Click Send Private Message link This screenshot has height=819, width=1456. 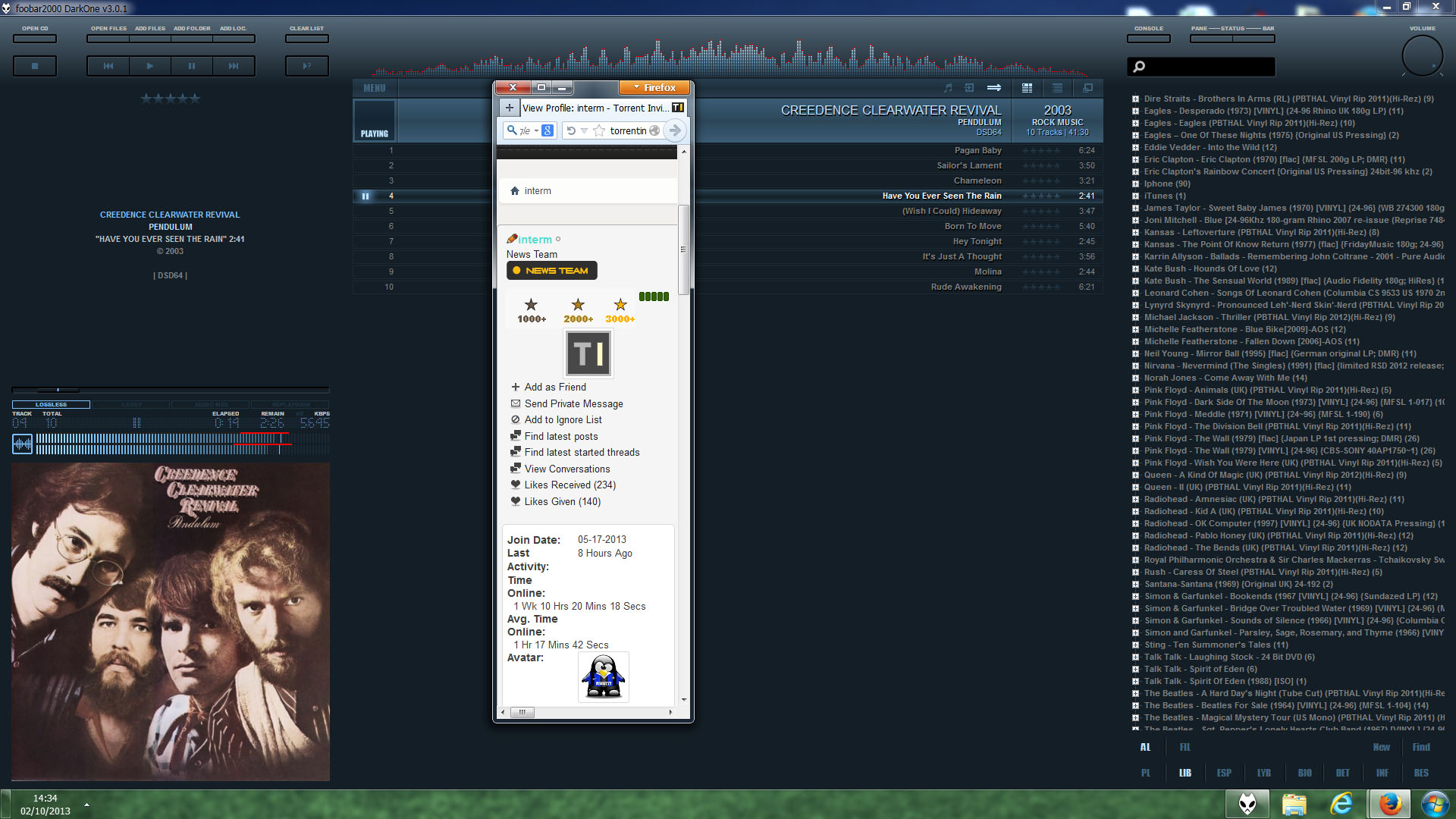(573, 403)
